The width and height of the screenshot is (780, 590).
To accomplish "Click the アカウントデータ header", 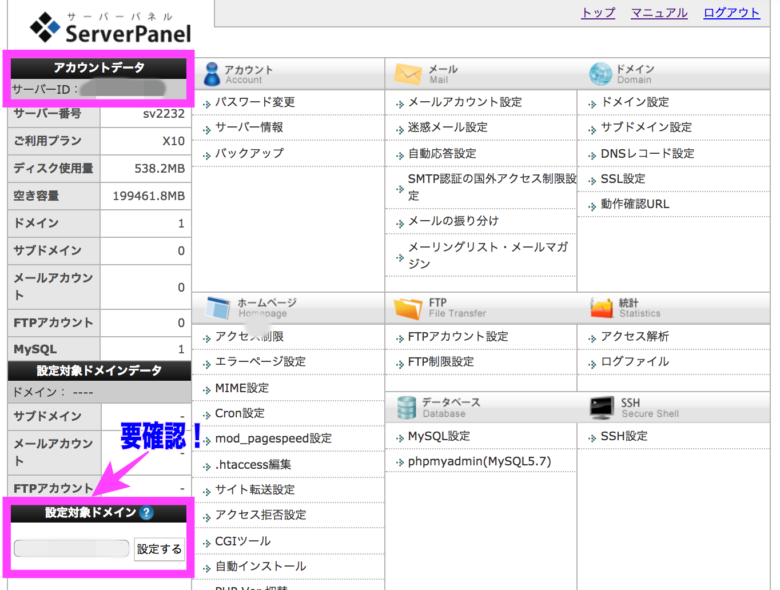I will pos(99,68).
